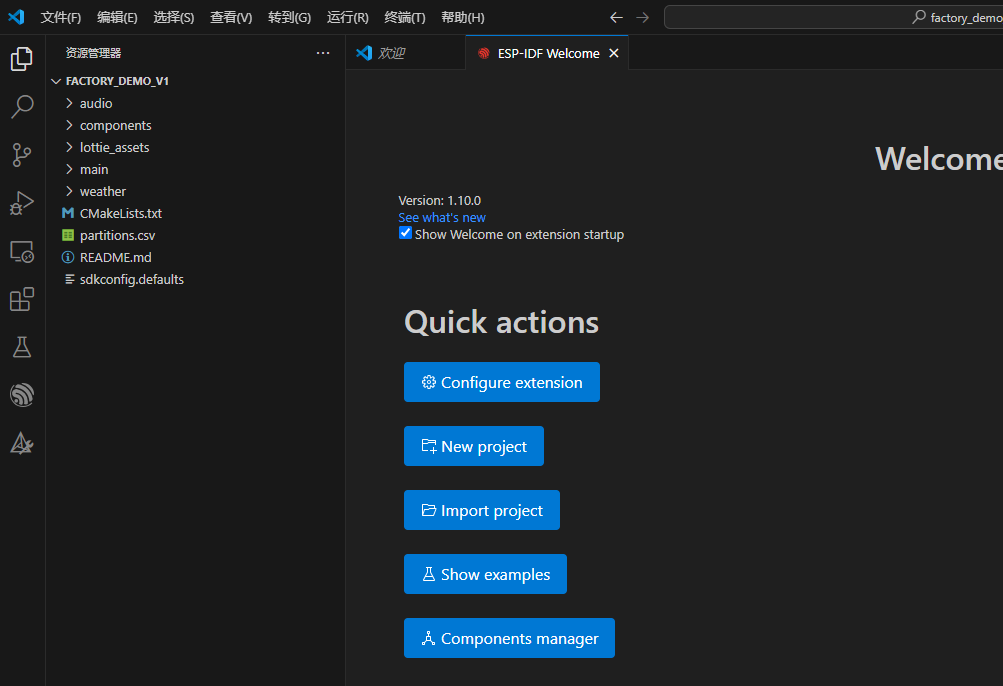Uncheck Show Welcome on extension startup
This screenshot has width=1003, height=686.
tap(405, 233)
